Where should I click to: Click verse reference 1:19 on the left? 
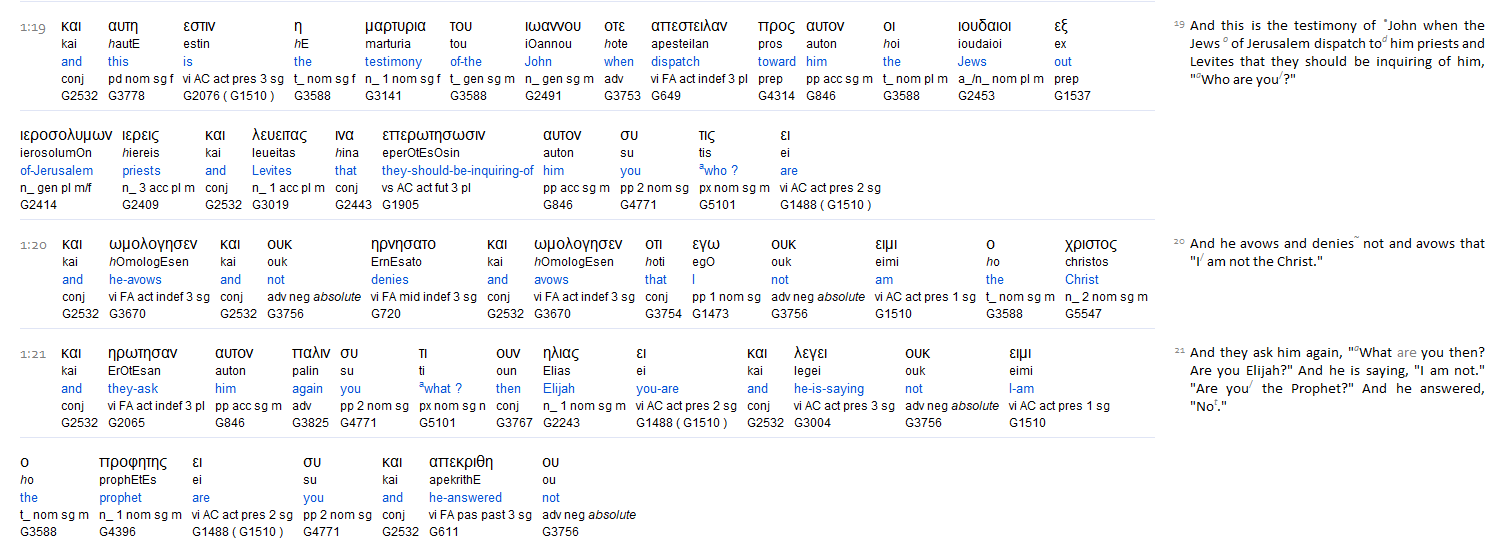click(31, 28)
